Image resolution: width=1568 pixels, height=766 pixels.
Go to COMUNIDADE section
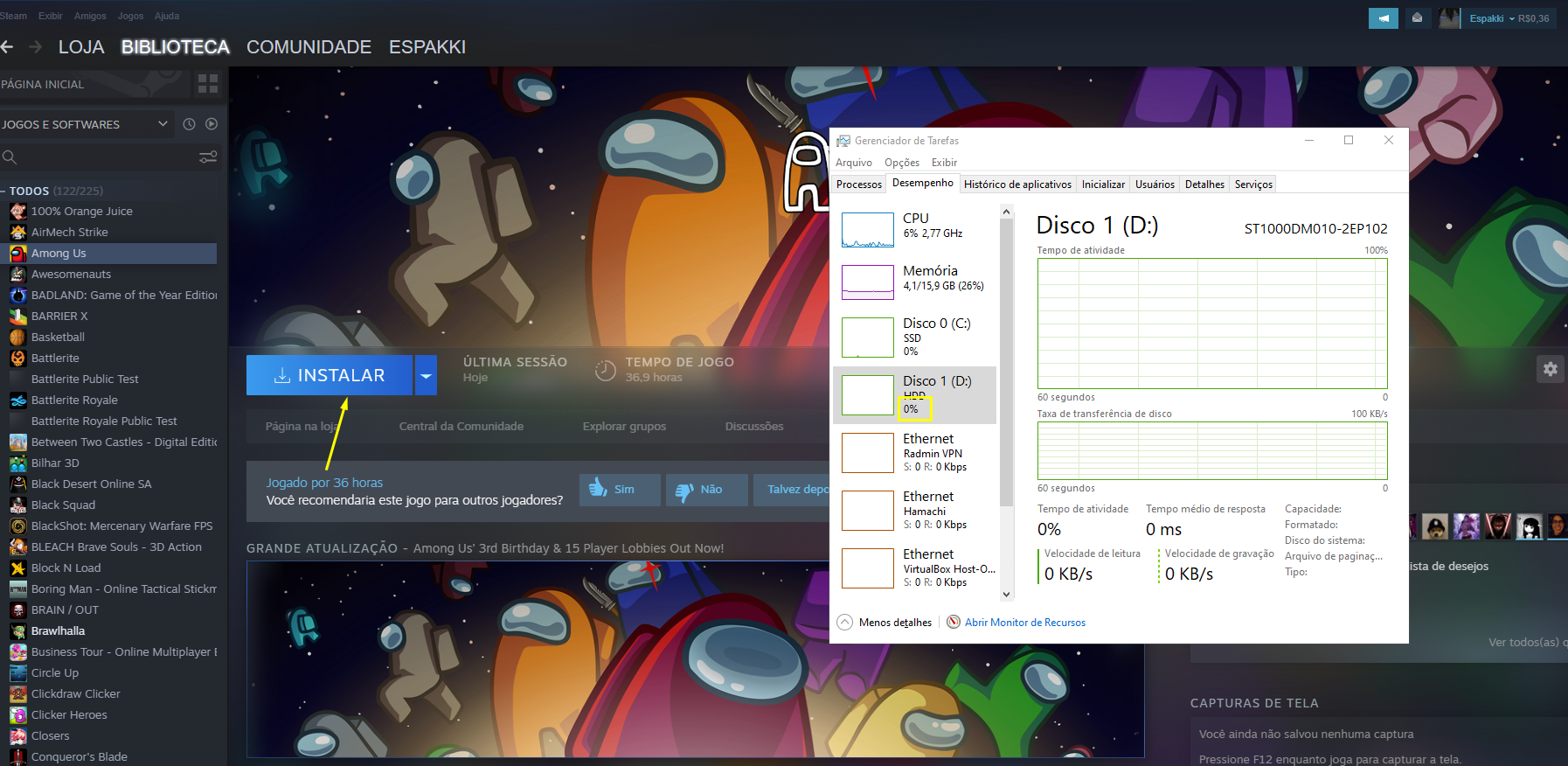[309, 47]
